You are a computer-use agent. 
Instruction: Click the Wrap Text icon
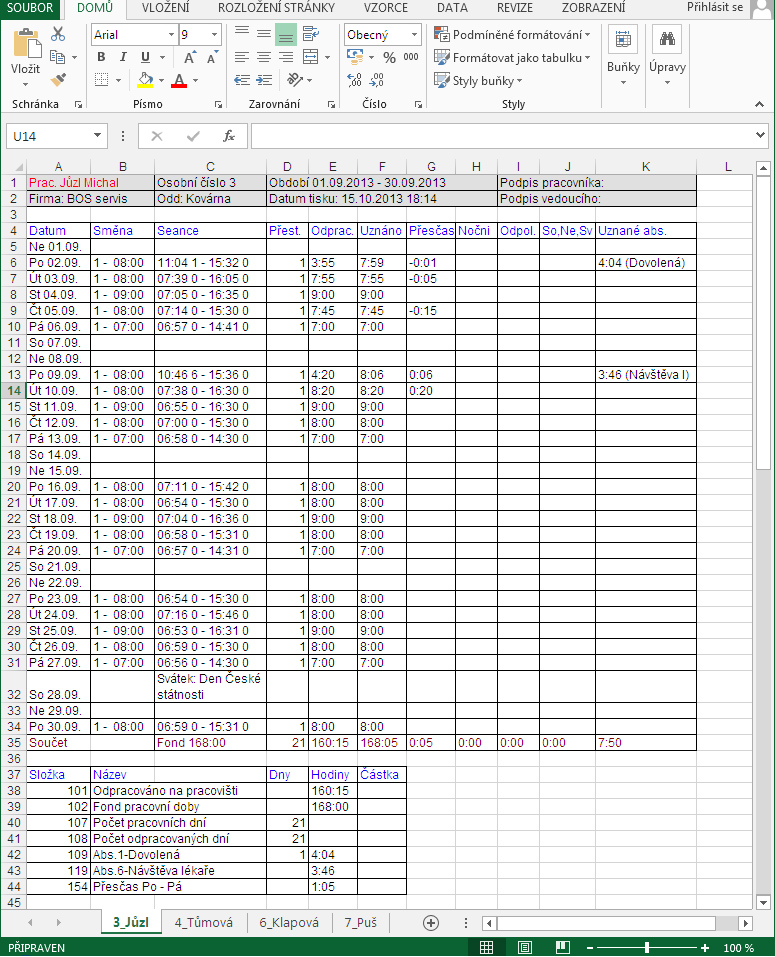pos(311,34)
